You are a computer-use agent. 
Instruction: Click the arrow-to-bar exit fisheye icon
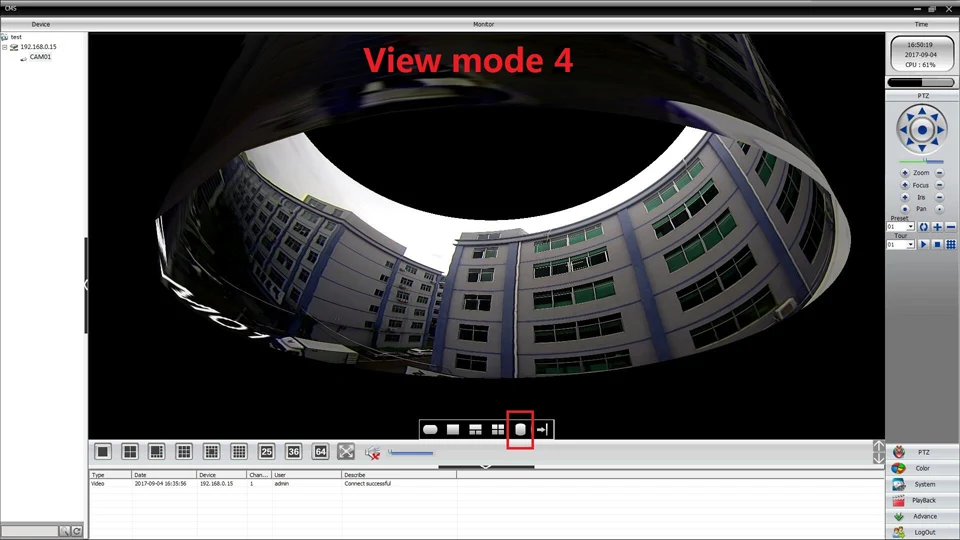(x=542, y=430)
